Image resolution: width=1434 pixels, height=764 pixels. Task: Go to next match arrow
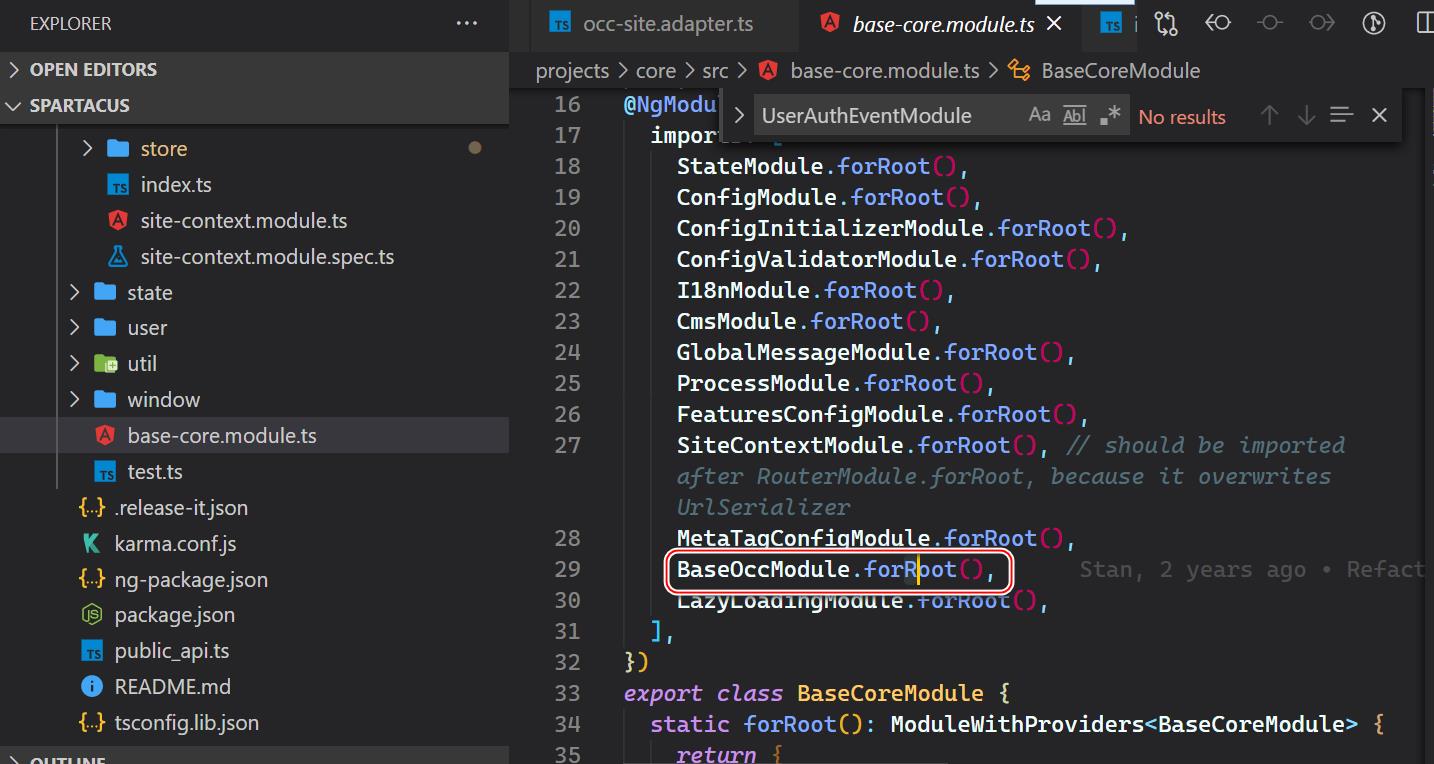tap(1306, 116)
